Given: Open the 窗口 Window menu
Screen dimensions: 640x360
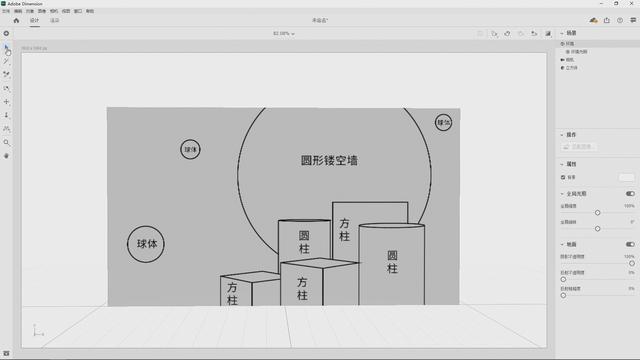Looking at the screenshot, I should tap(78, 11).
